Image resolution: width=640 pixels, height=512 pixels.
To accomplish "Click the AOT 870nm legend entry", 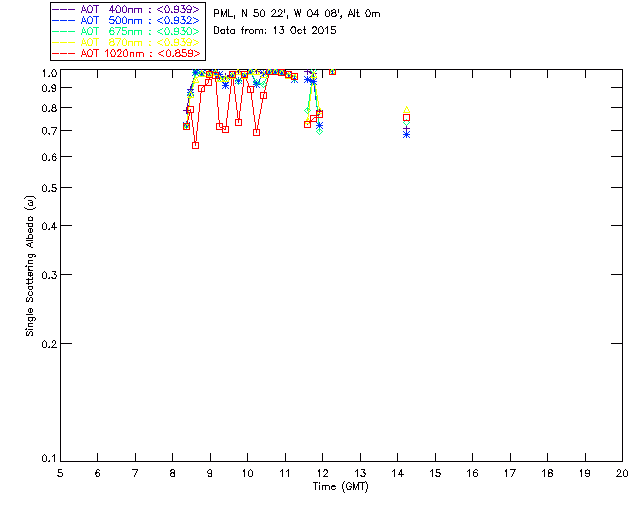I will (x=127, y=42).
